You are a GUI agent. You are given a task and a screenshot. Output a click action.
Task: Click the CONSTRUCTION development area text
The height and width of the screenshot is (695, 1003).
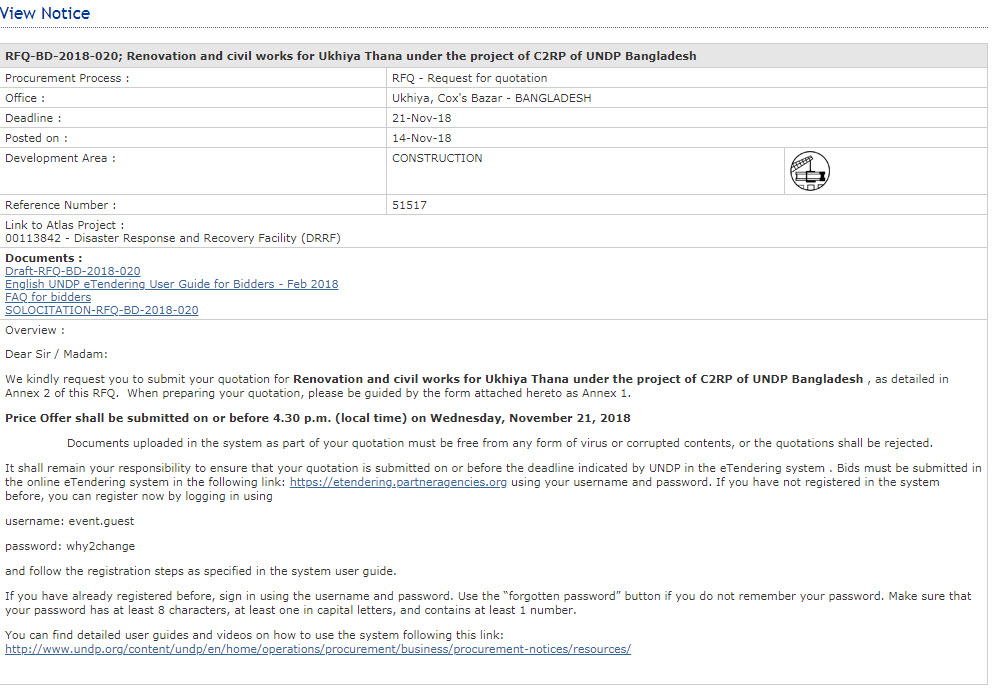(x=437, y=158)
